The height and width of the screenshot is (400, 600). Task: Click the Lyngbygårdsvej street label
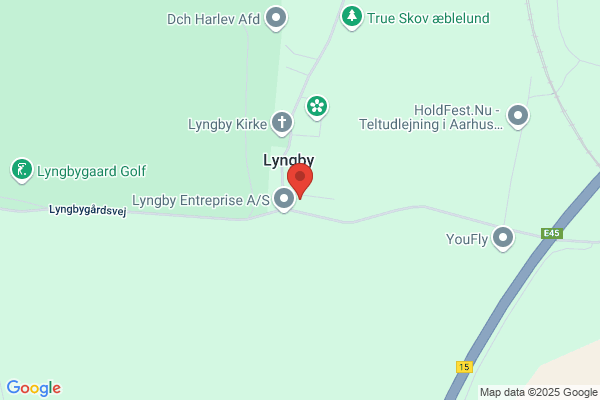pyautogui.click(x=88, y=210)
